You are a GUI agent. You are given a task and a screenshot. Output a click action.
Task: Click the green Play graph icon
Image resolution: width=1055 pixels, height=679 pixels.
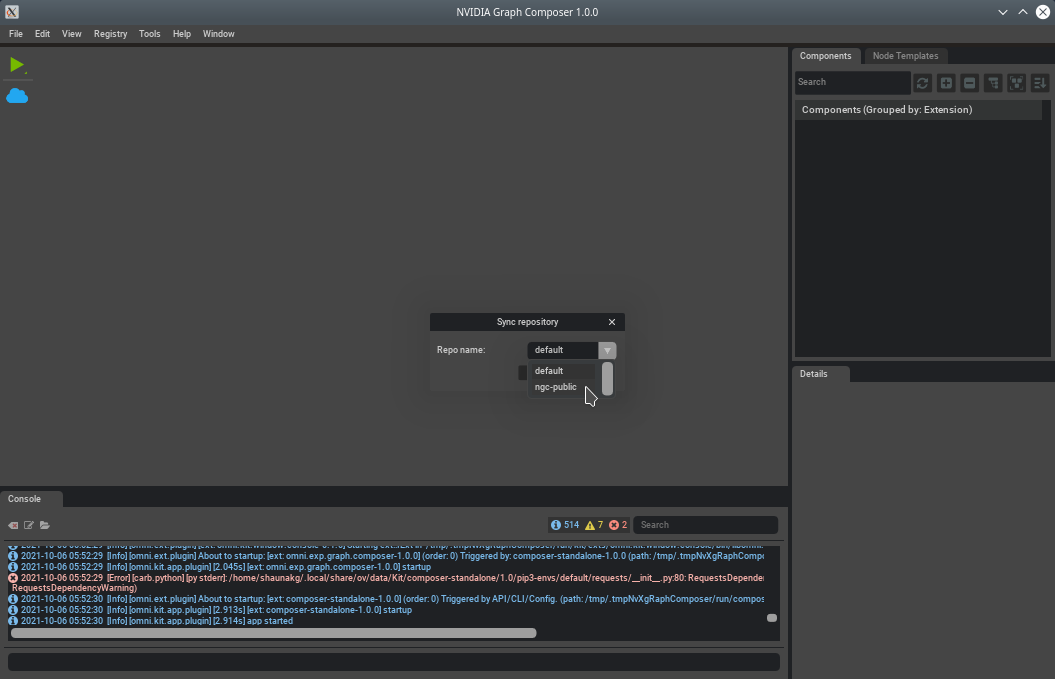[17, 65]
